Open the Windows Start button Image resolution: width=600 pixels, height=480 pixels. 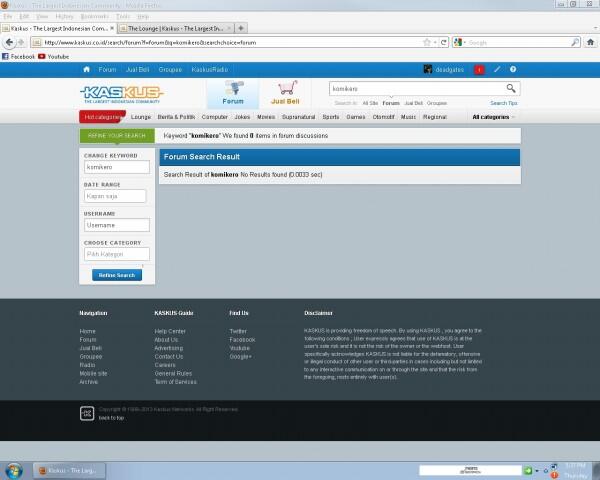[x=14, y=471]
